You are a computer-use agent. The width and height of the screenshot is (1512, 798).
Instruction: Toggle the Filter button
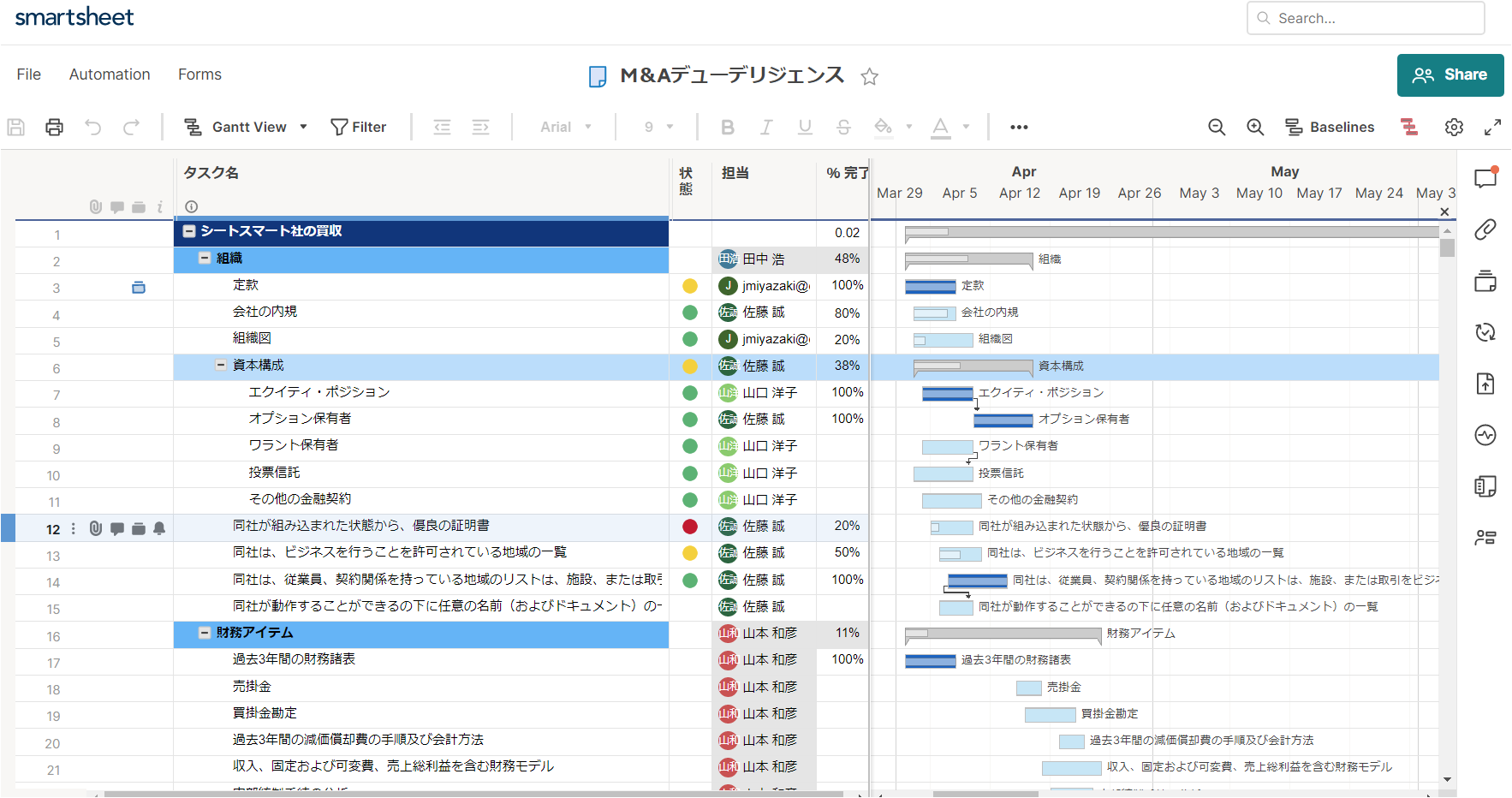pyautogui.click(x=359, y=128)
